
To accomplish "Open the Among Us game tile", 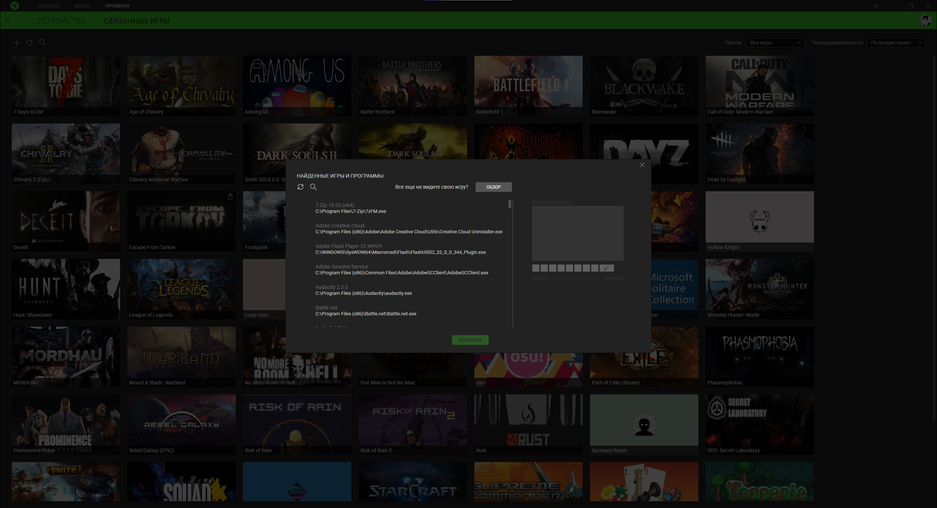I will pyautogui.click(x=297, y=85).
